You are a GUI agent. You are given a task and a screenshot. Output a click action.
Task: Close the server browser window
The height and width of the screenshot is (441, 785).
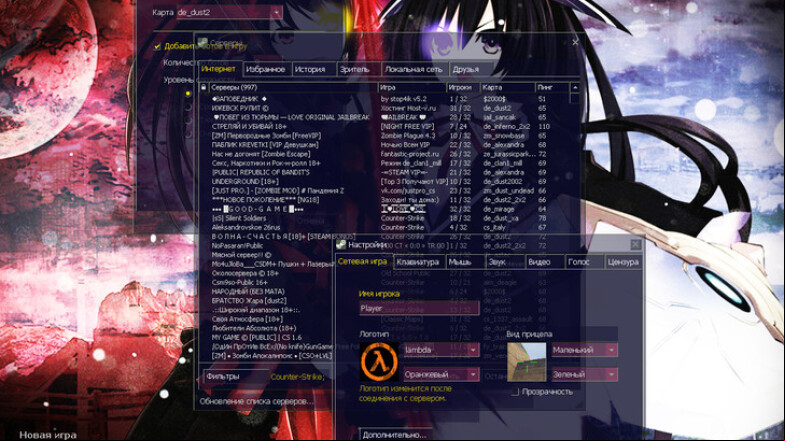[x=575, y=43]
